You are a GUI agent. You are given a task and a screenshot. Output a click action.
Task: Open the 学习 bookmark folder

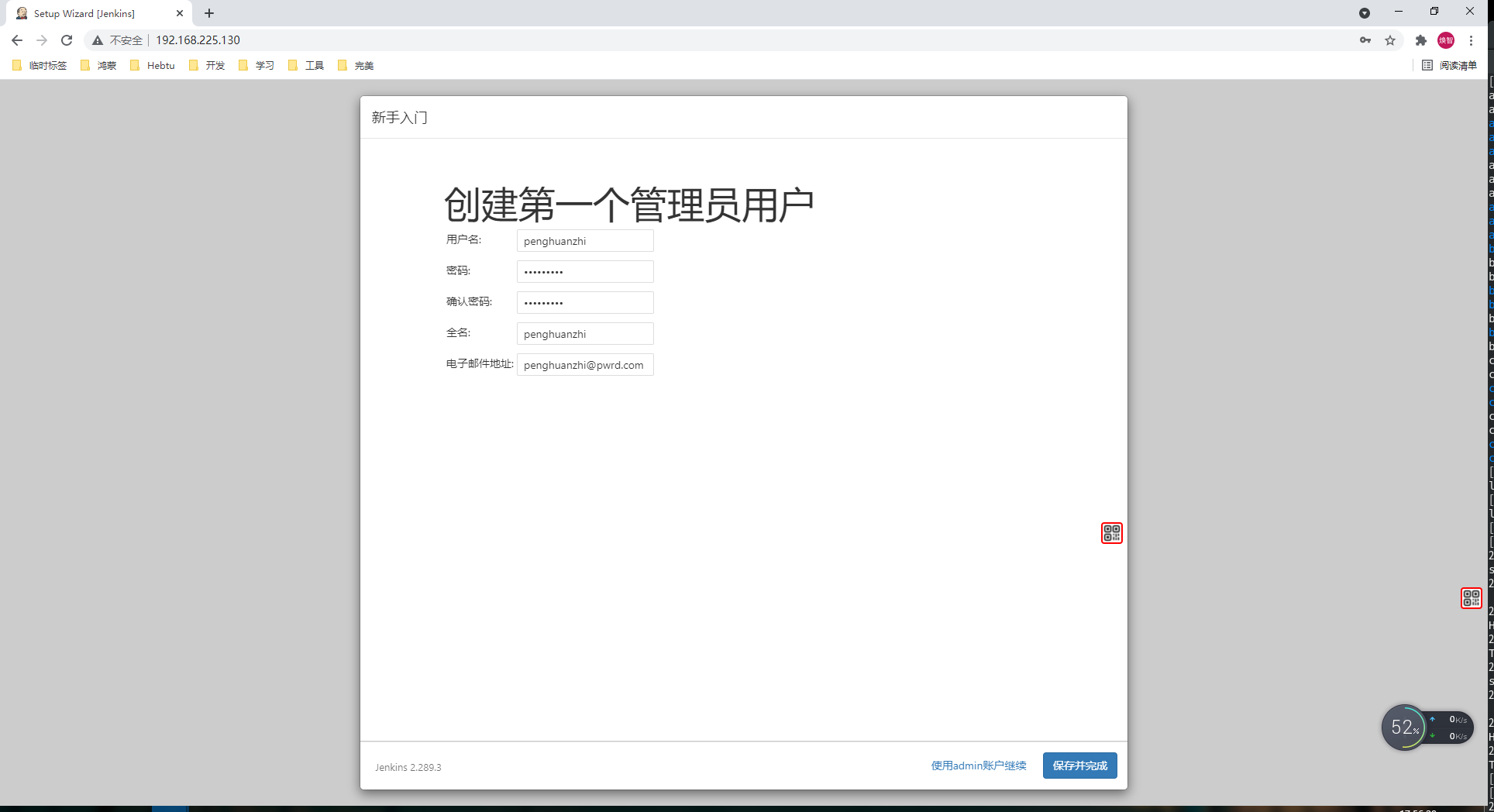(x=257, y=66)
